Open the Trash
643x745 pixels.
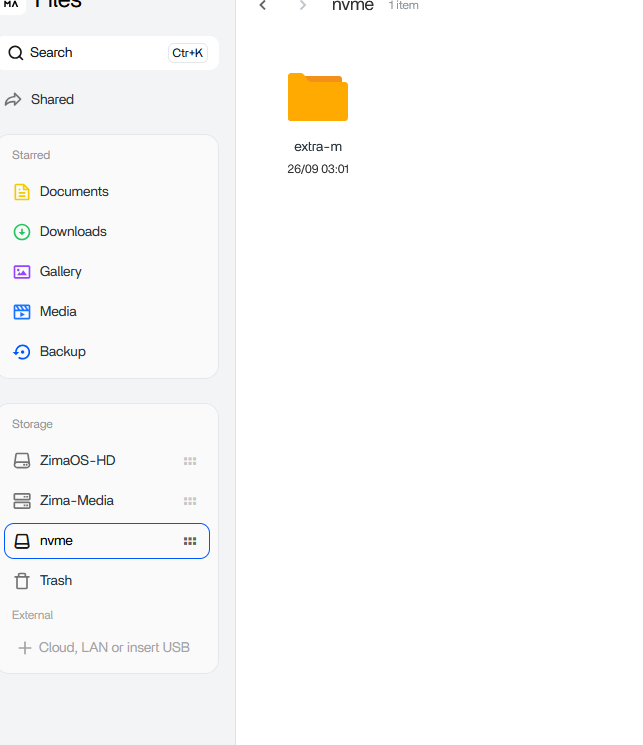[x=56, y=581]
